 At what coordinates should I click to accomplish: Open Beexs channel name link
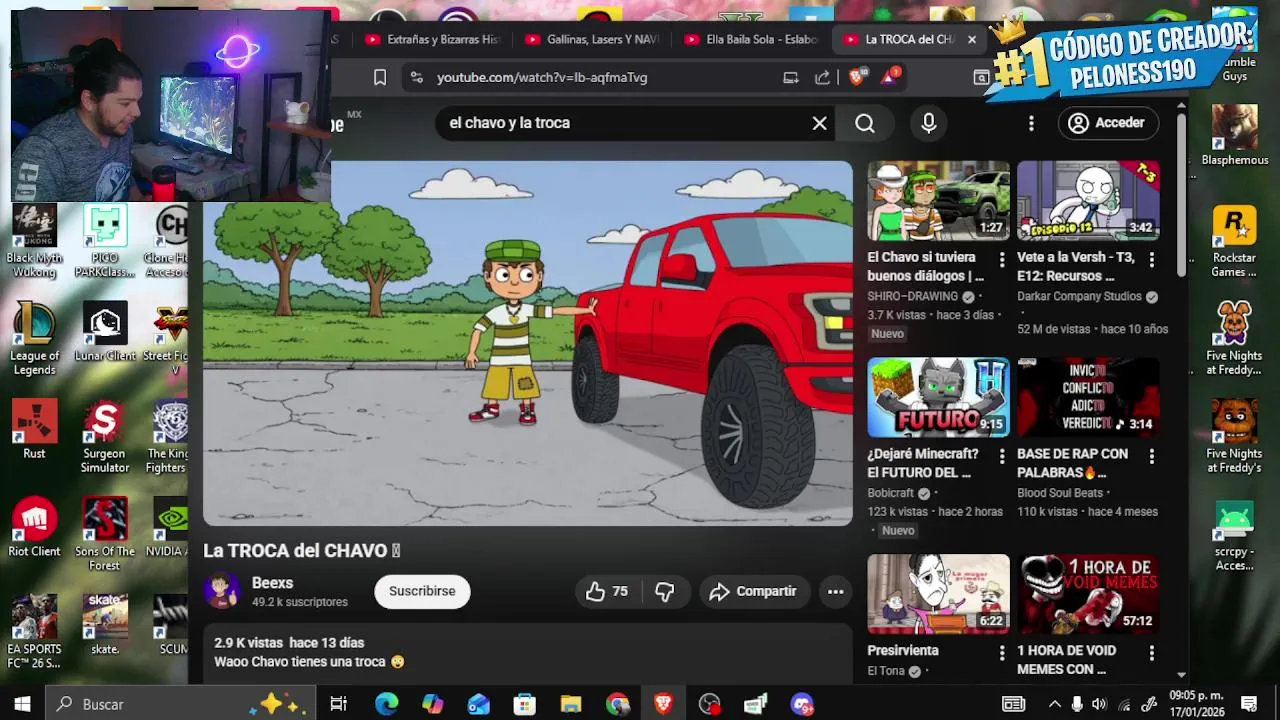[x=273, y=583]
